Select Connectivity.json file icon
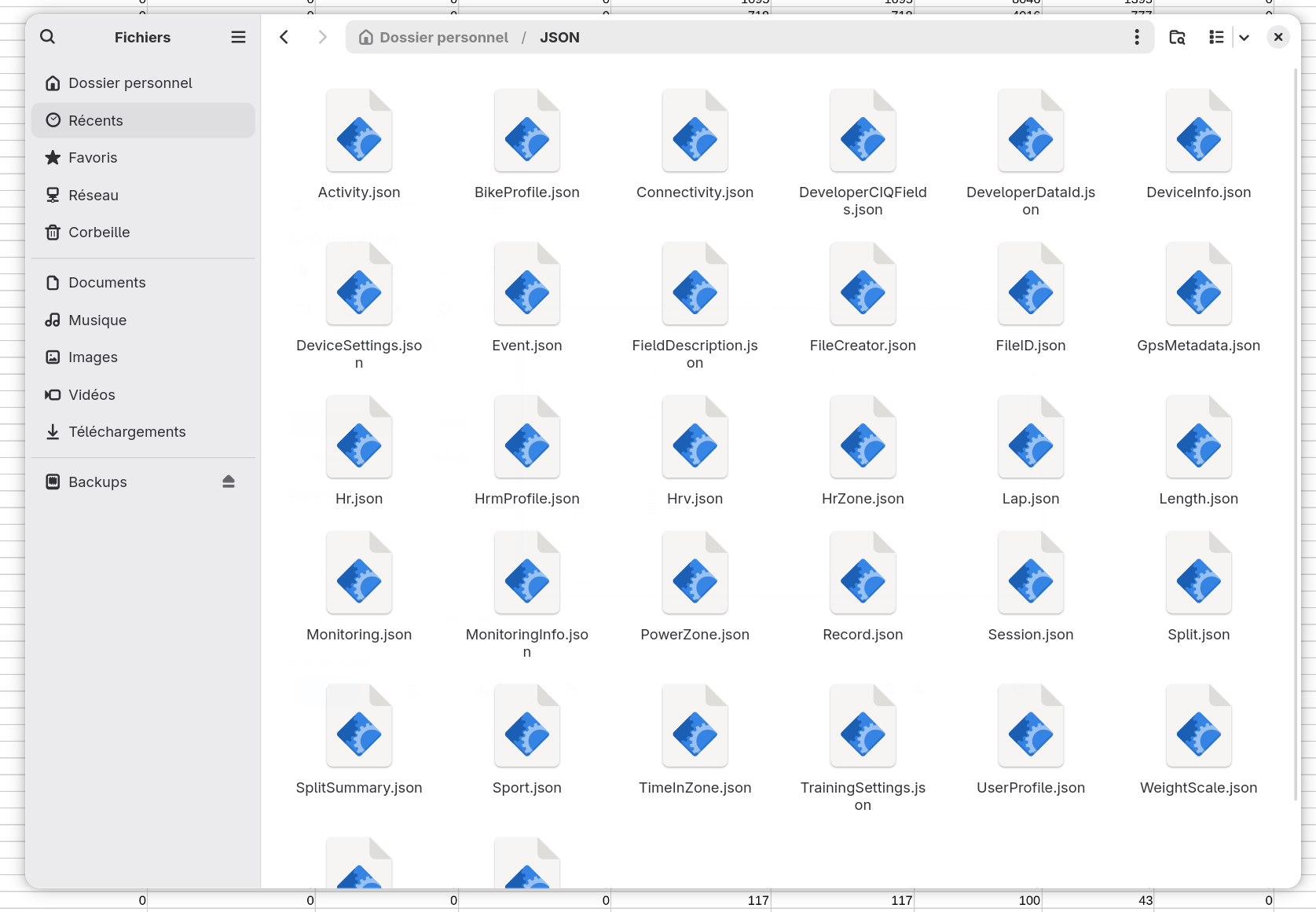Viewport: 1316px width, 912px height. [695, 130]
